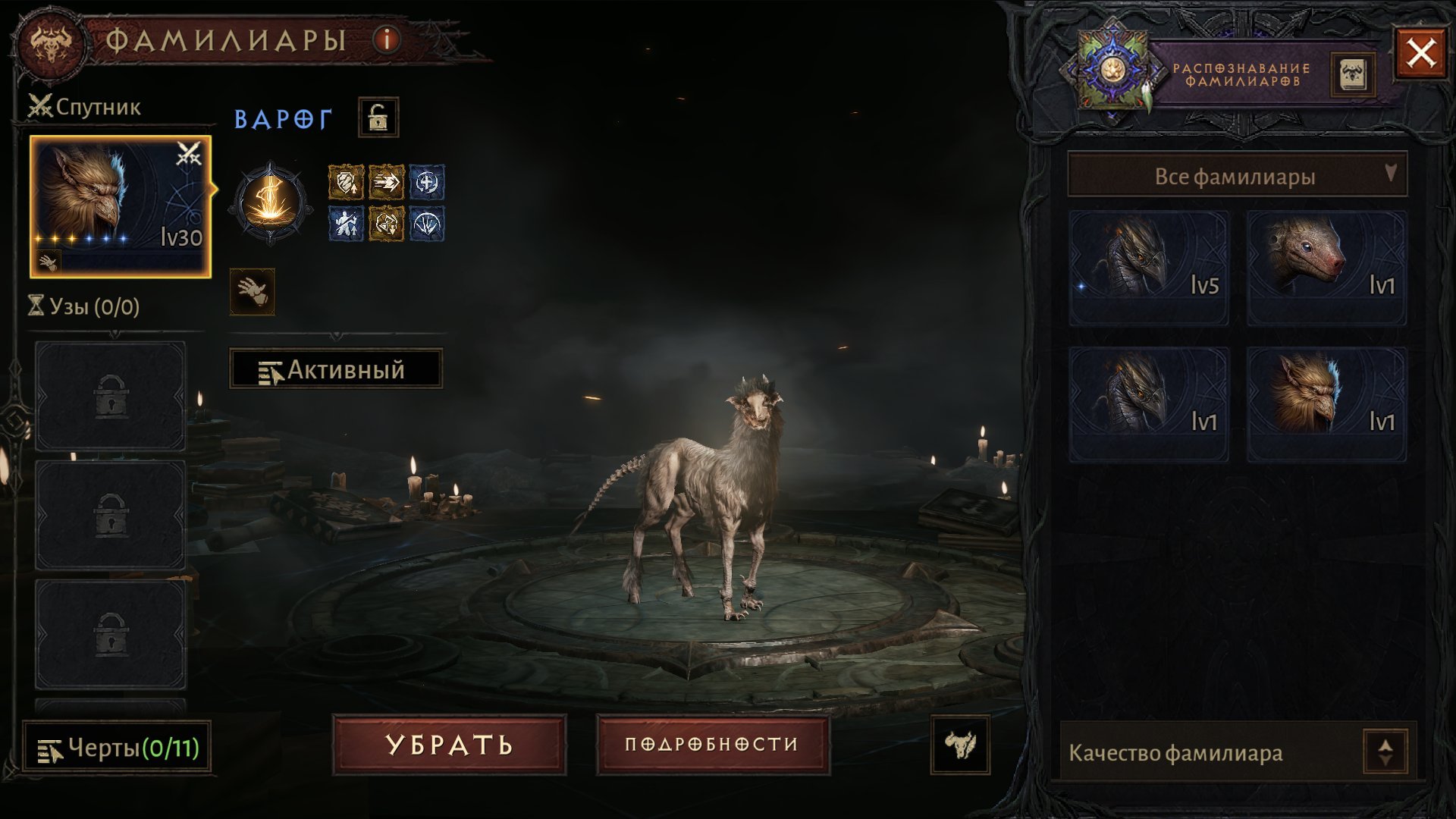
Task: Click the ПОДРОБНОСТИ button
Action: pos(712,745)
